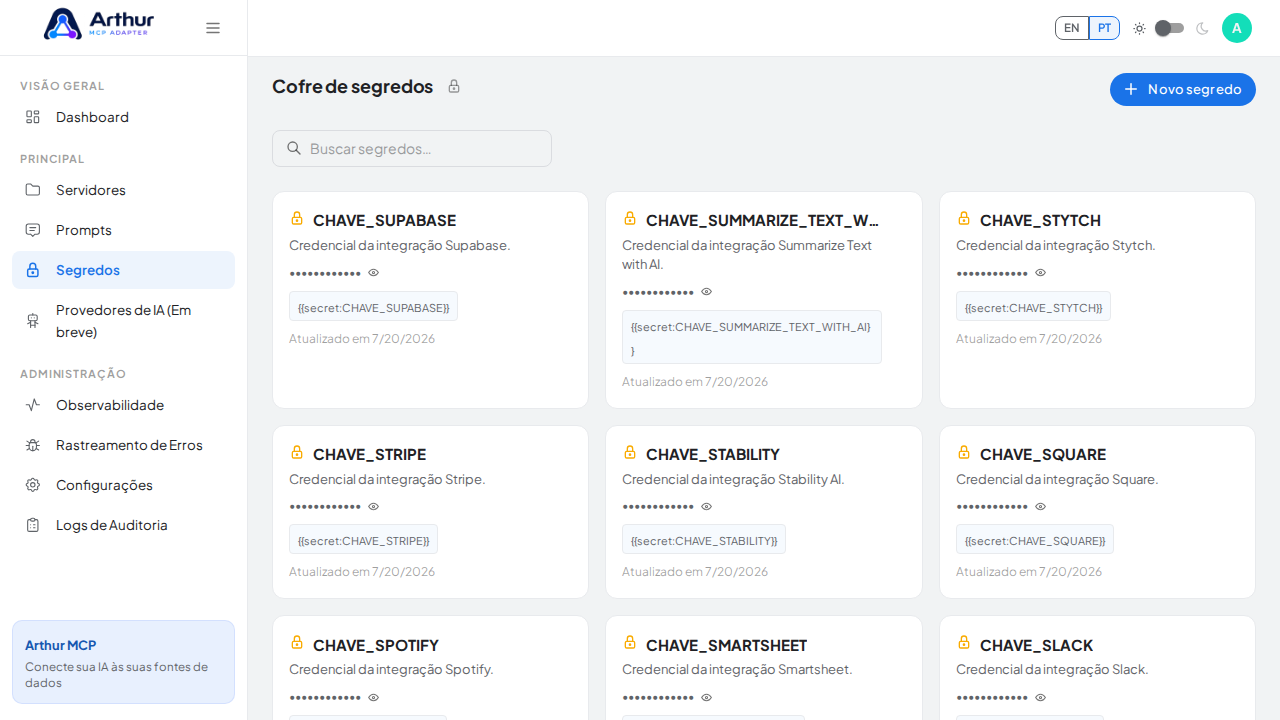Copy the {{secret:CHAVE_STYTCH}} reference tag
The height and width of the screenshot is (720, 1280).
tap(1033, 307)
